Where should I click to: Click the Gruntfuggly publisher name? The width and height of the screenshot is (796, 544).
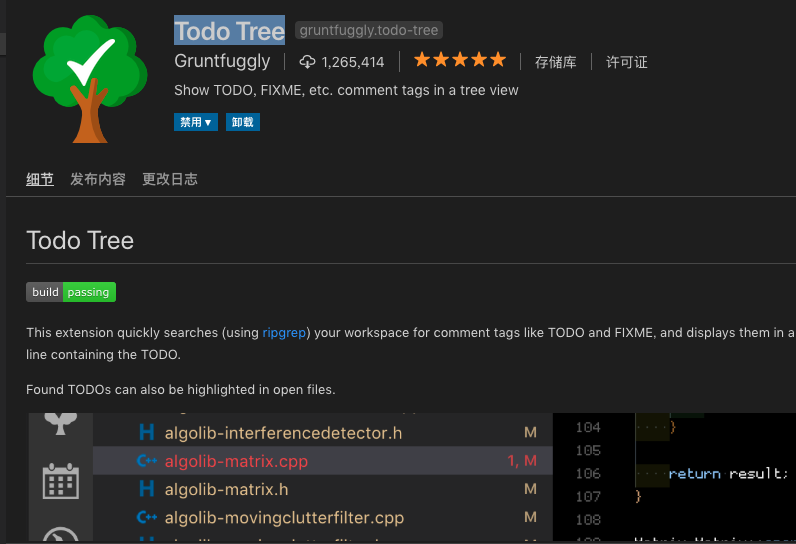click(x=222, y=61)
